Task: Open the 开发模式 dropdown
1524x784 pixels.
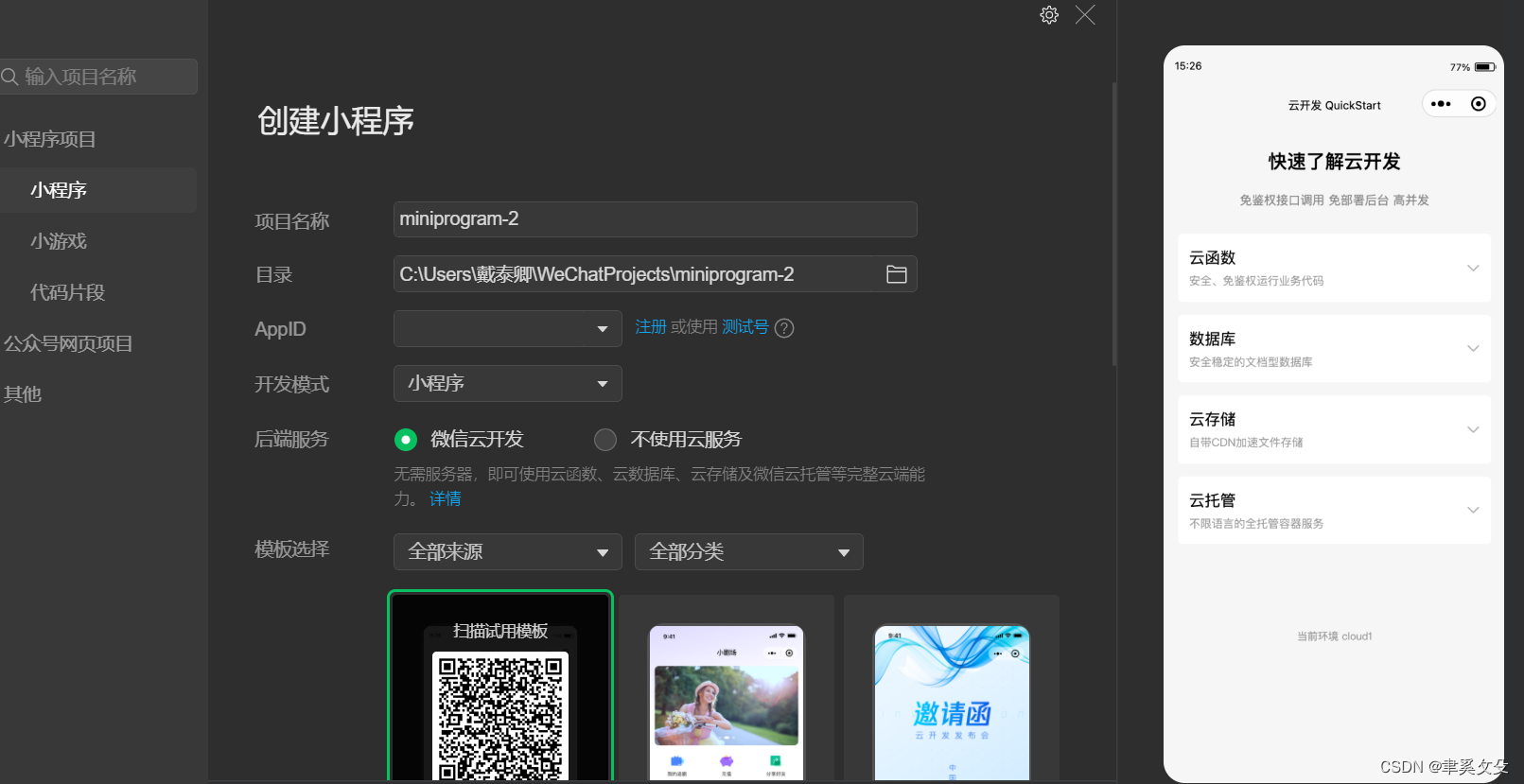Action: [508, 384]
